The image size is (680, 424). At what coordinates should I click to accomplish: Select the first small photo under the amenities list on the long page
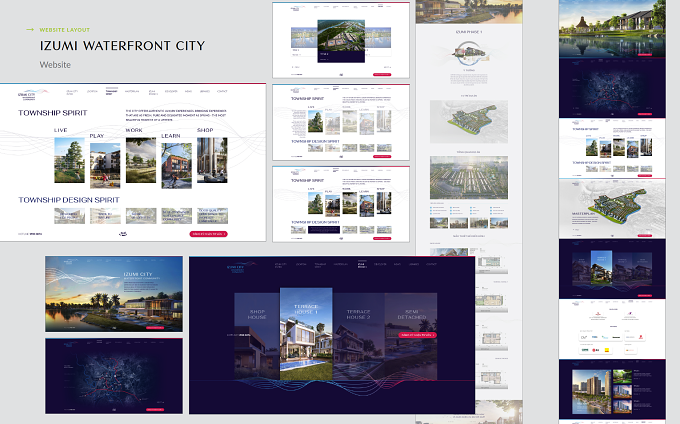point(439,223)
